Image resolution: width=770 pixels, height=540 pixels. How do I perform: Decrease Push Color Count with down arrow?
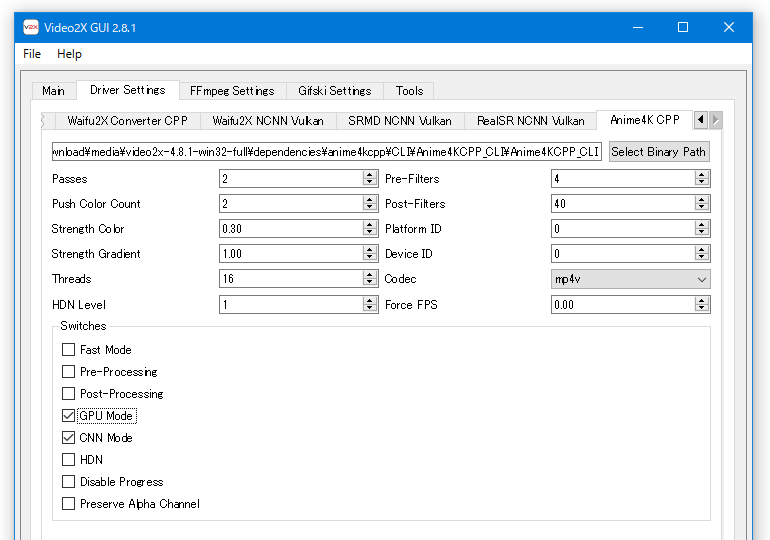(370, 208)
